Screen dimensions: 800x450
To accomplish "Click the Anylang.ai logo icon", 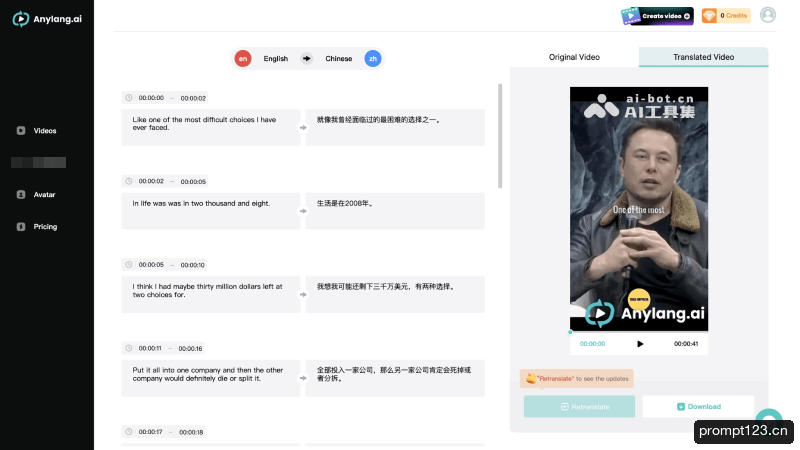I will 21,19.
